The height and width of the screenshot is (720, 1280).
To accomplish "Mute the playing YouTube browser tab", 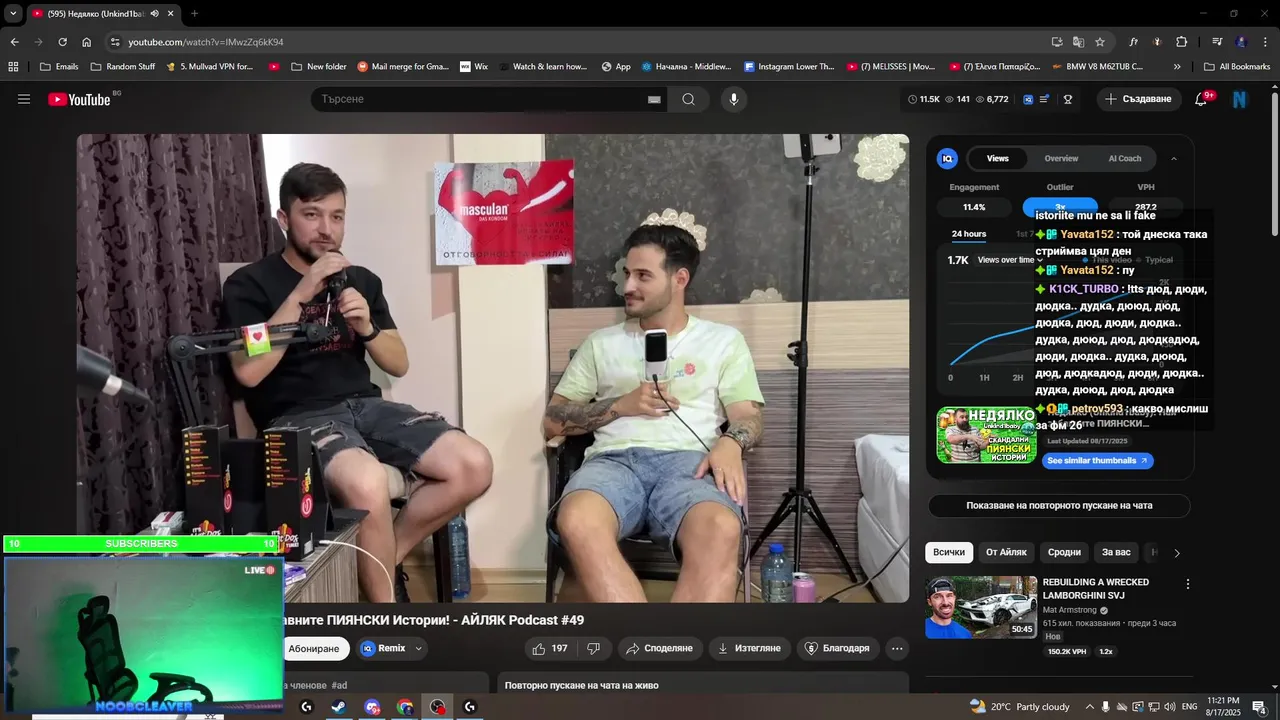I will coord(154,14).
